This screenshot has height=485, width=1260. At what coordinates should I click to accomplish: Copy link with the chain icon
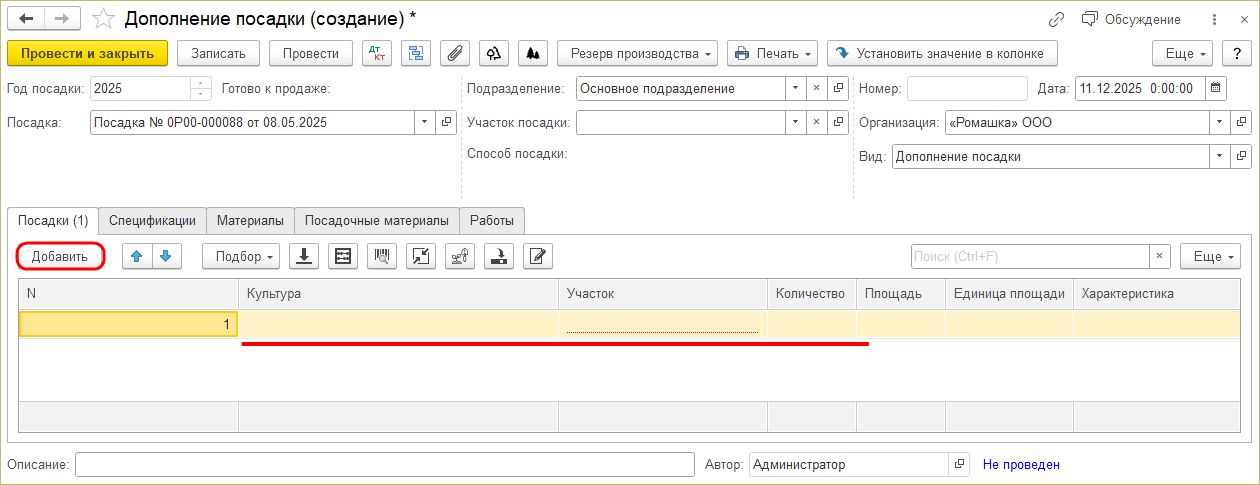1057,19
